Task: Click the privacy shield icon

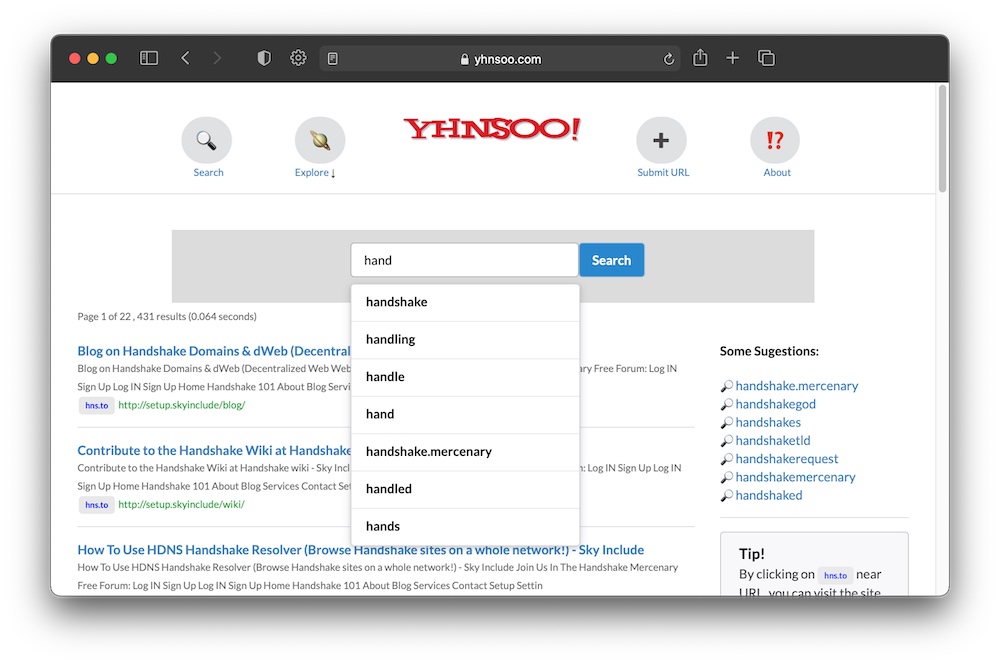Action: point(264,59)
